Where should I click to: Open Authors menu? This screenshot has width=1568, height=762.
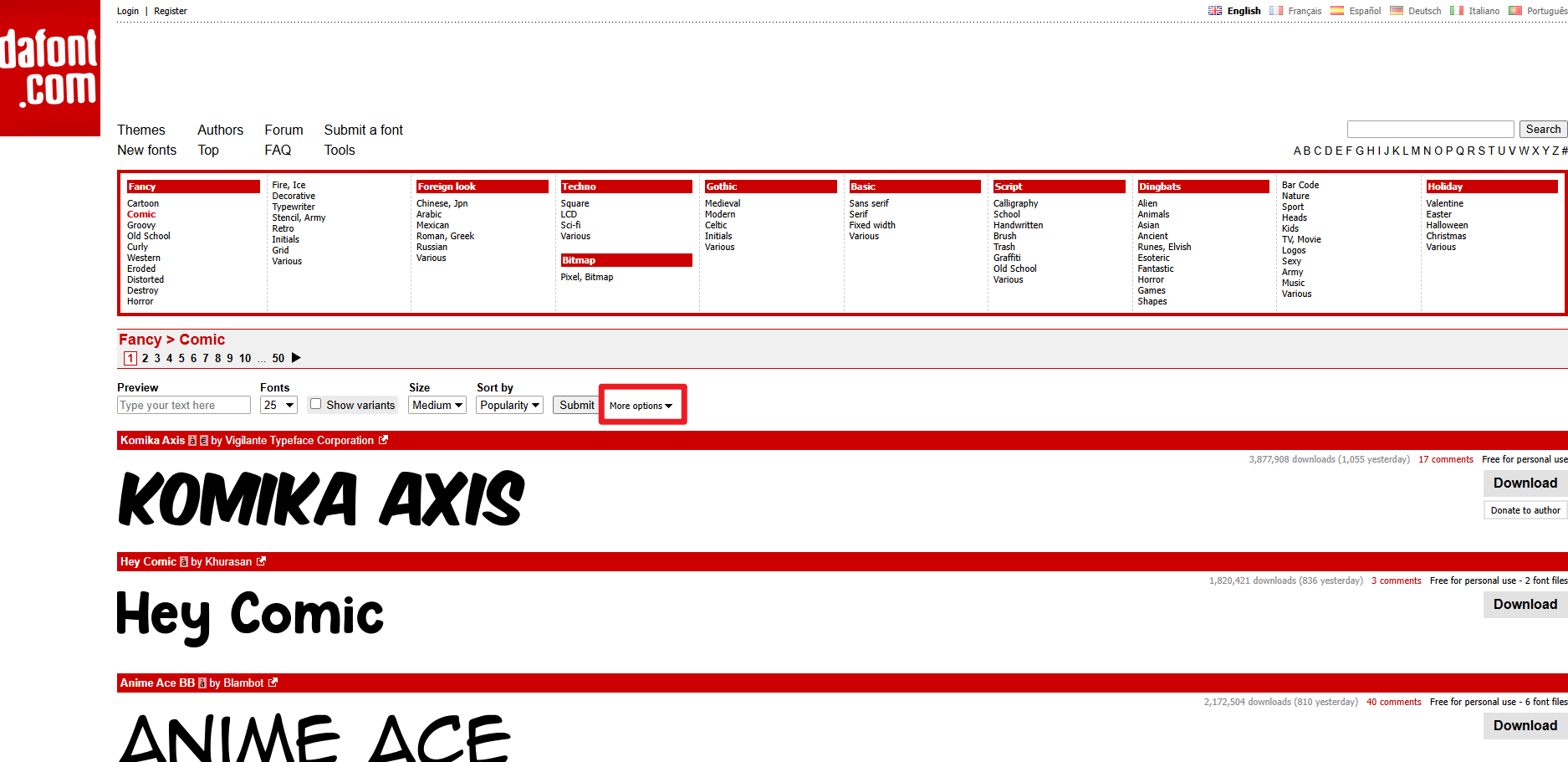click(x=221, y=130)
